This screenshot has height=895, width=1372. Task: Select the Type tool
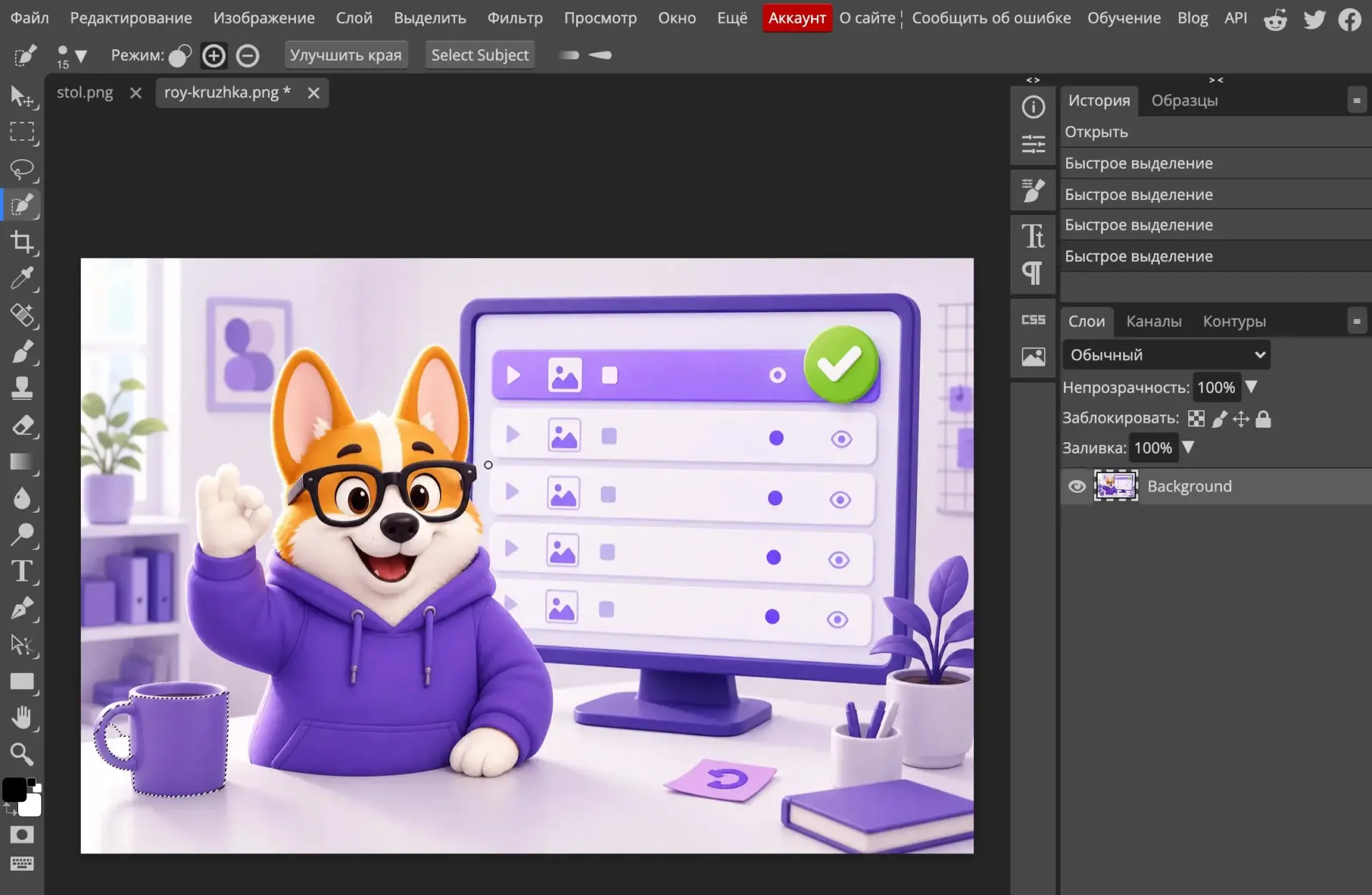[x=22, y=571]
